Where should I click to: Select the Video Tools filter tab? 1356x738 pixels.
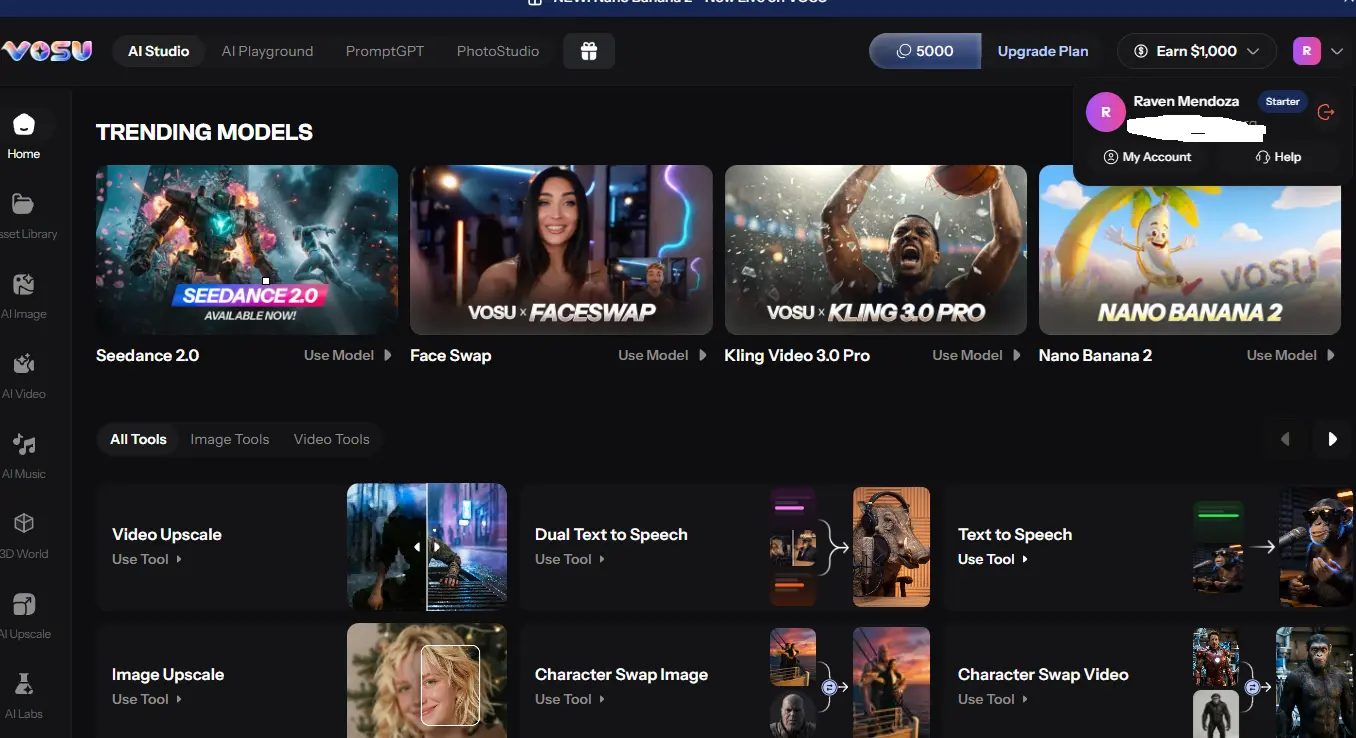pos(332,439)
